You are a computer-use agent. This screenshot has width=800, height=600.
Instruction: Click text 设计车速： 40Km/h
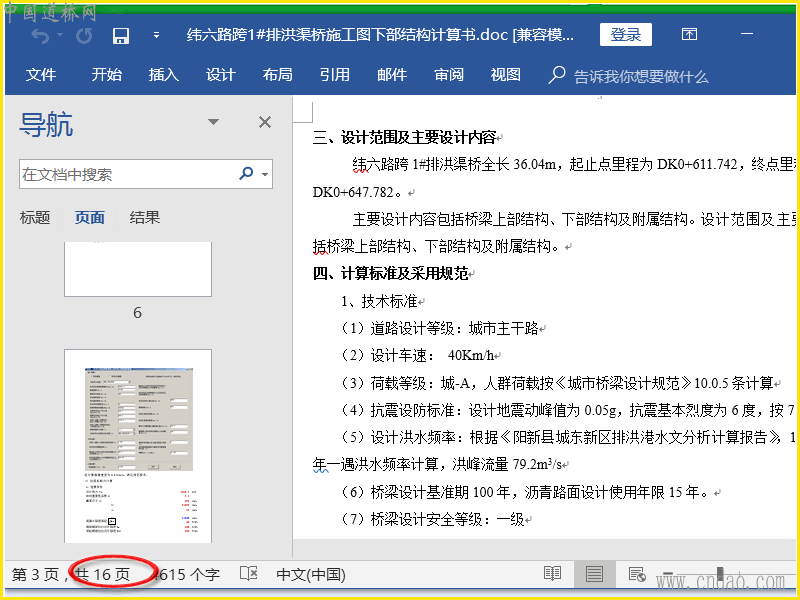click(x=432, y=356)
